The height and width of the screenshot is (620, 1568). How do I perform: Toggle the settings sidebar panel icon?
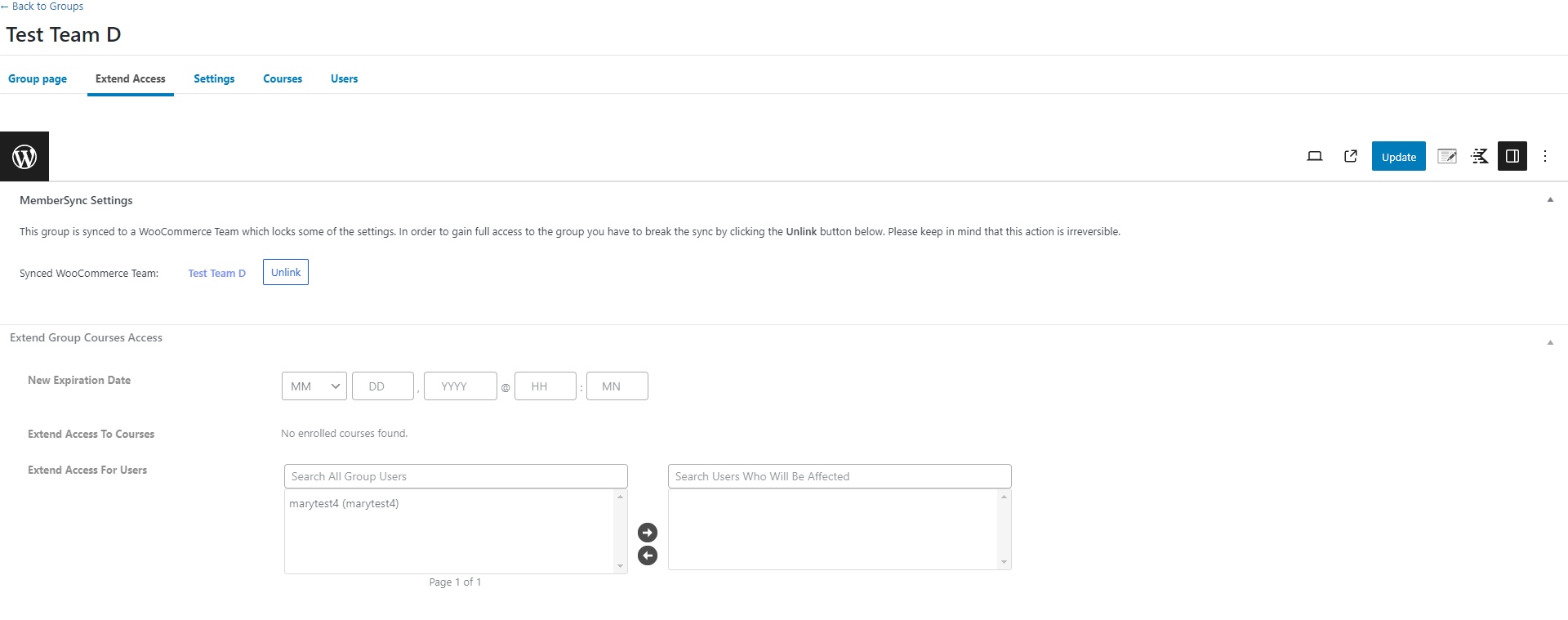(x=1512, y=156)
